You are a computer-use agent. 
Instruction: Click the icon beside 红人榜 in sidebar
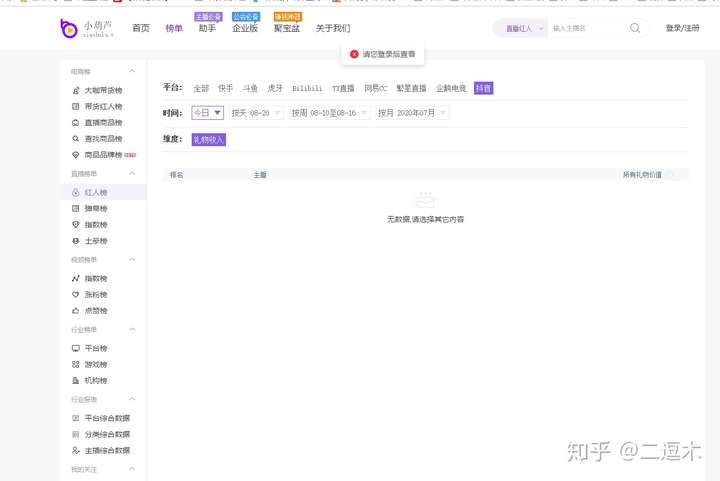76,192
